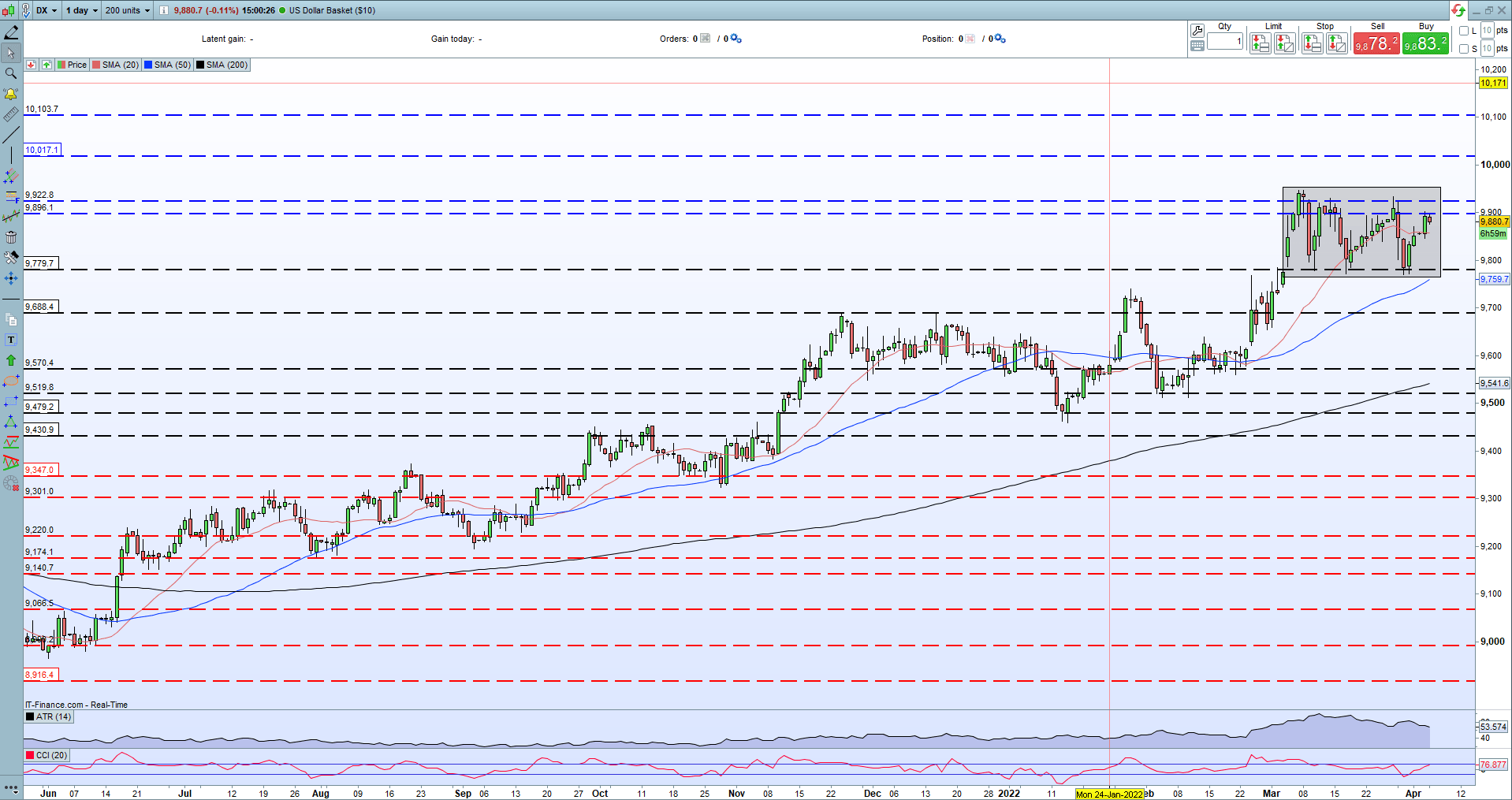Open the SMA (50) indicator tab
The width and height of the screenshot is (1512, 800).
point(167,65)
